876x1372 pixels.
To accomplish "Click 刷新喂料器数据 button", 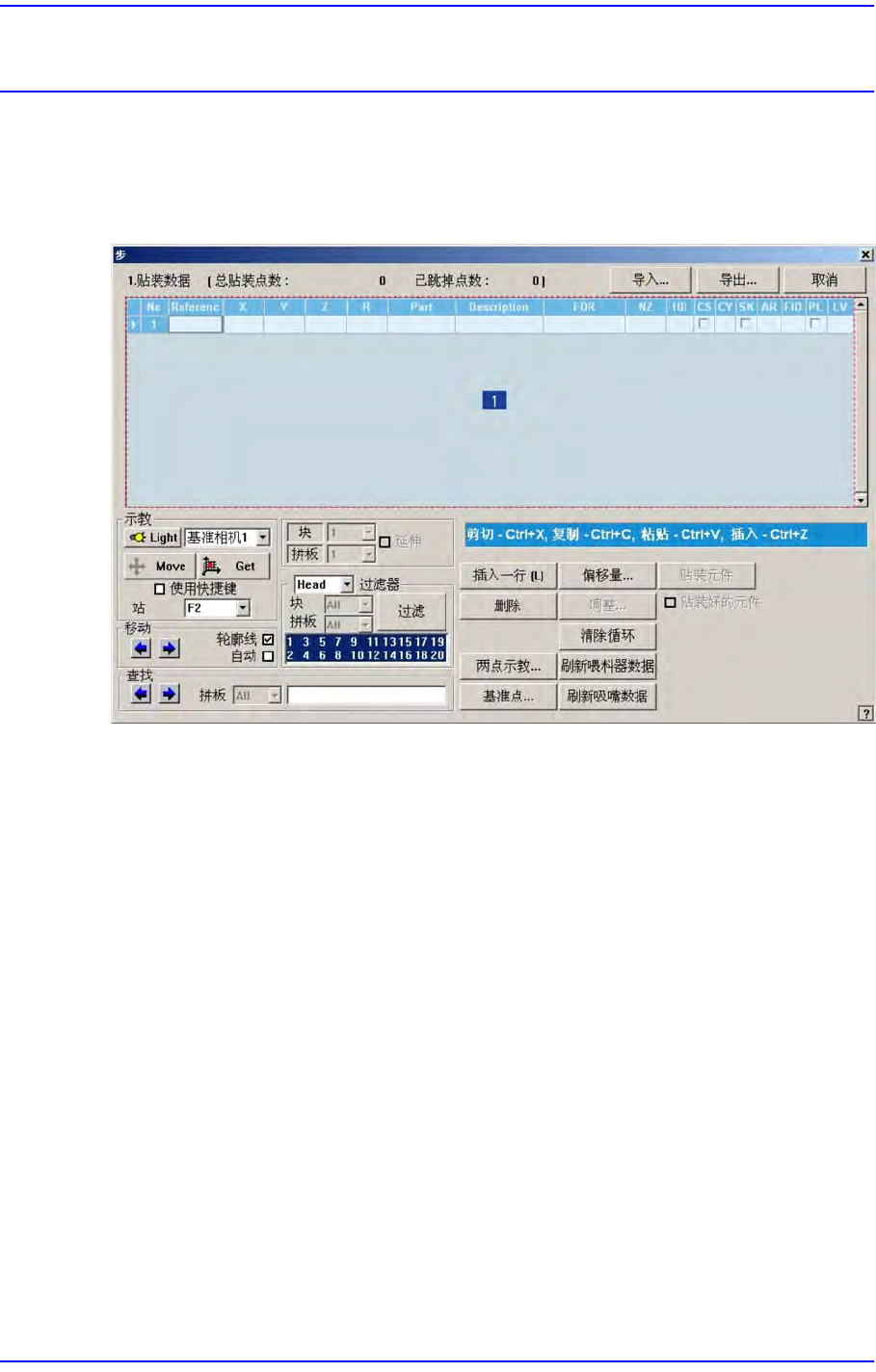I will coord(607,666).
